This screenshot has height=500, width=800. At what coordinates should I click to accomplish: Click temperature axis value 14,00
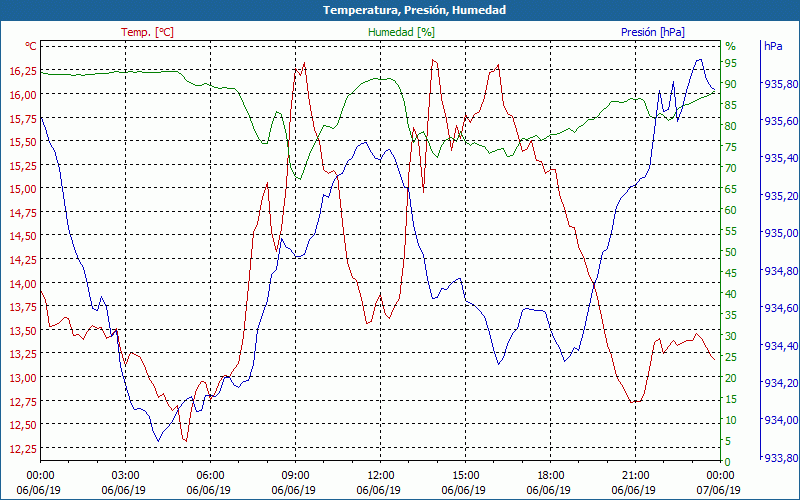[23, 283]
